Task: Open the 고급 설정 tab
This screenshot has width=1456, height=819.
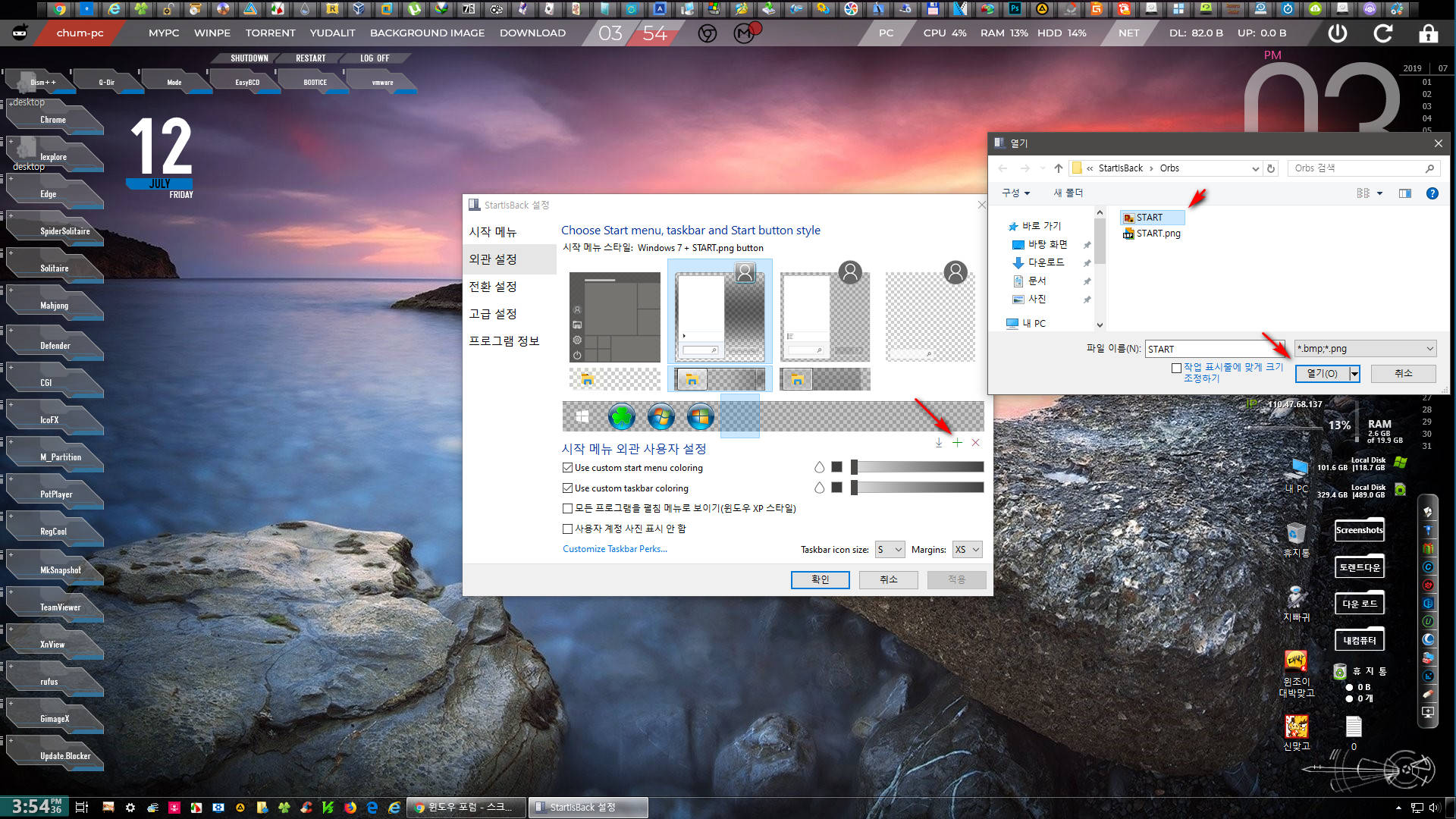Action: (x=492, y=314)
